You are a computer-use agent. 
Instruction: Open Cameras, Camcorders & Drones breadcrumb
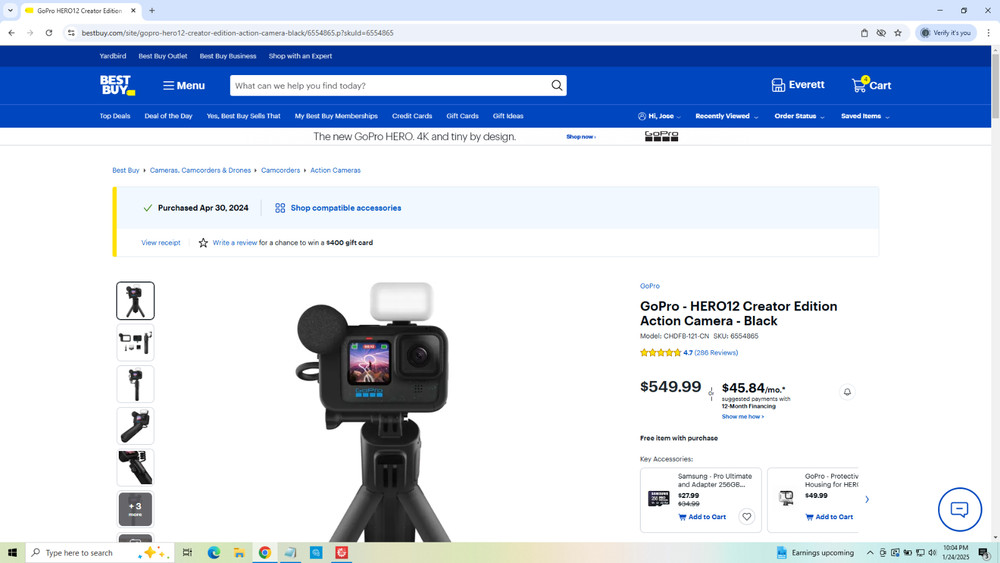[200, 170]
